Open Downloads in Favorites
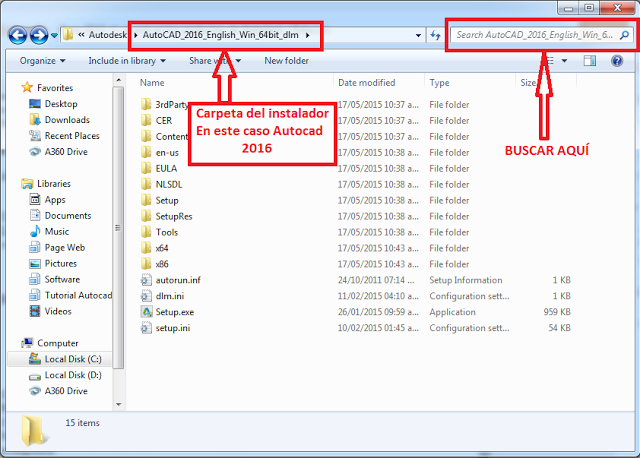This screenshot has width=640, height=458. [67, 120]
